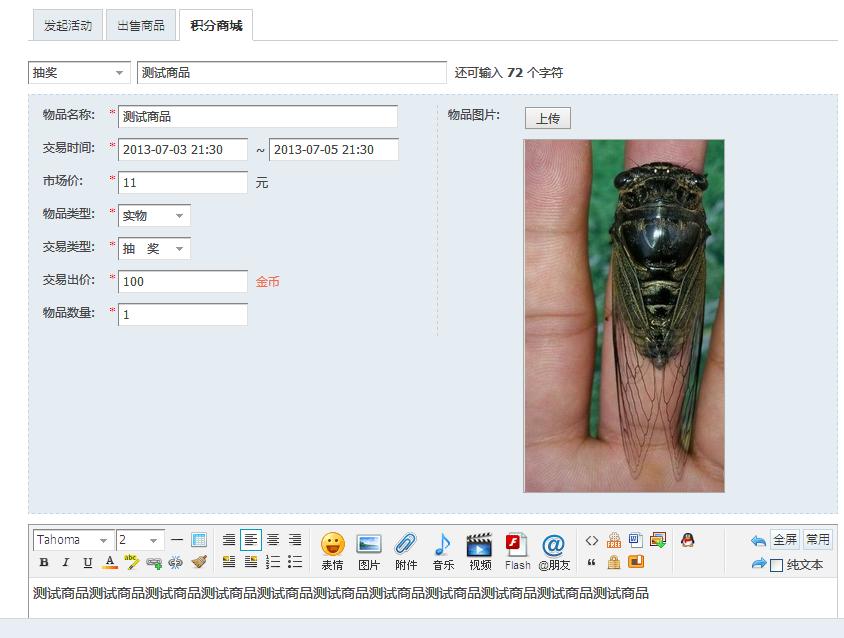Switch editor to 全屏 fullscreen
Image resolution: width=844 pixels, height=638 pixels.
coord(785,539)
